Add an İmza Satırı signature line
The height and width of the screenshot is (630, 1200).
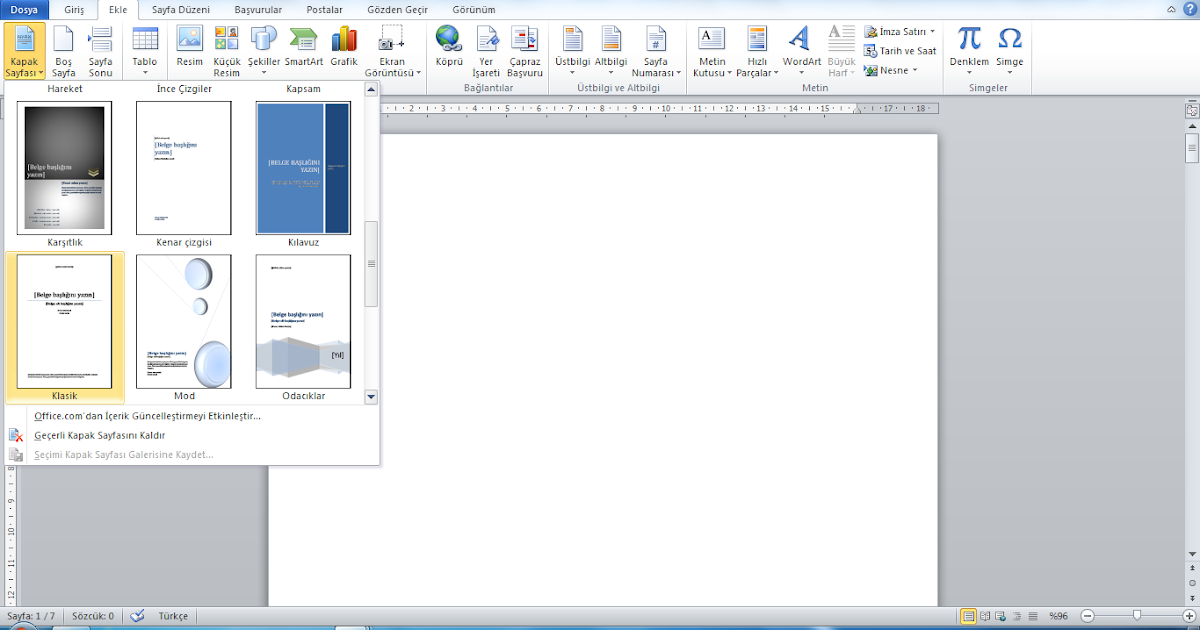coord(899,32)
